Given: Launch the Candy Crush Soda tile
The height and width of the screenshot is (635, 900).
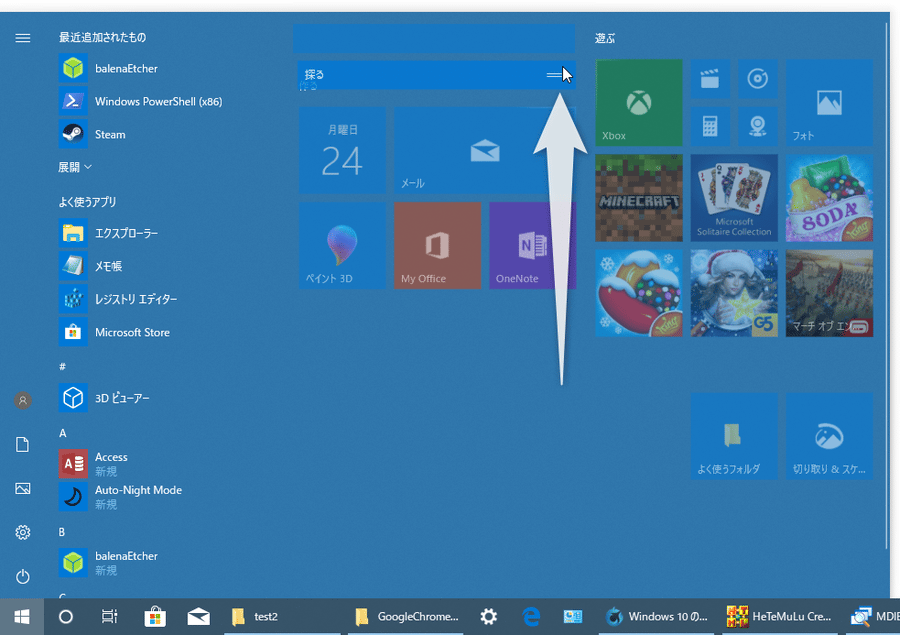Looking at the screenshot, I should [829, 198].
